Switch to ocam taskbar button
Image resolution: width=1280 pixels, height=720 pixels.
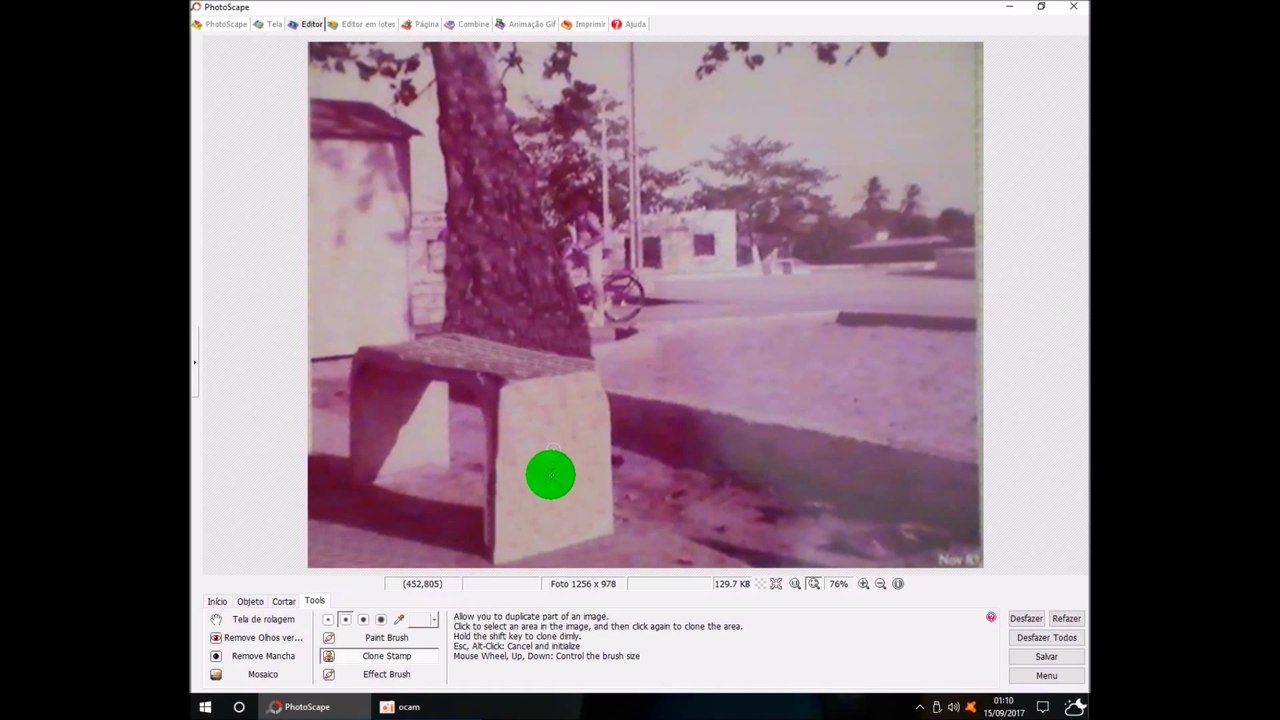point(400,707)
